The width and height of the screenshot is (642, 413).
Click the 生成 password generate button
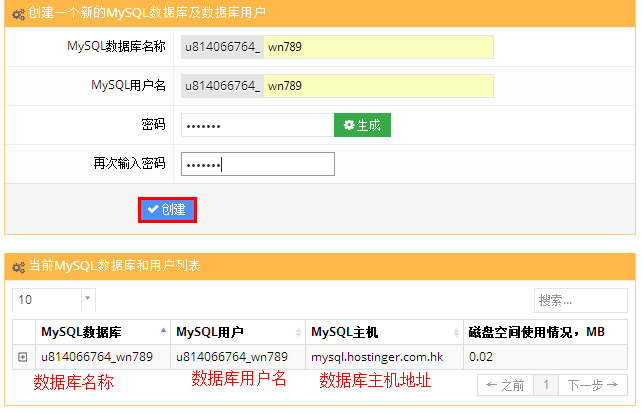(362, 125)
